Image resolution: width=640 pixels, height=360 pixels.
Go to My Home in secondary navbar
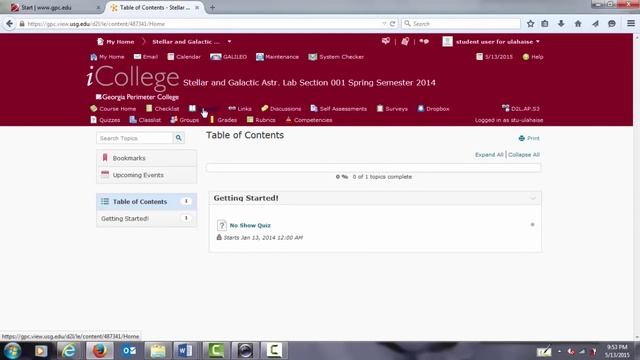(x=107, y=57)
